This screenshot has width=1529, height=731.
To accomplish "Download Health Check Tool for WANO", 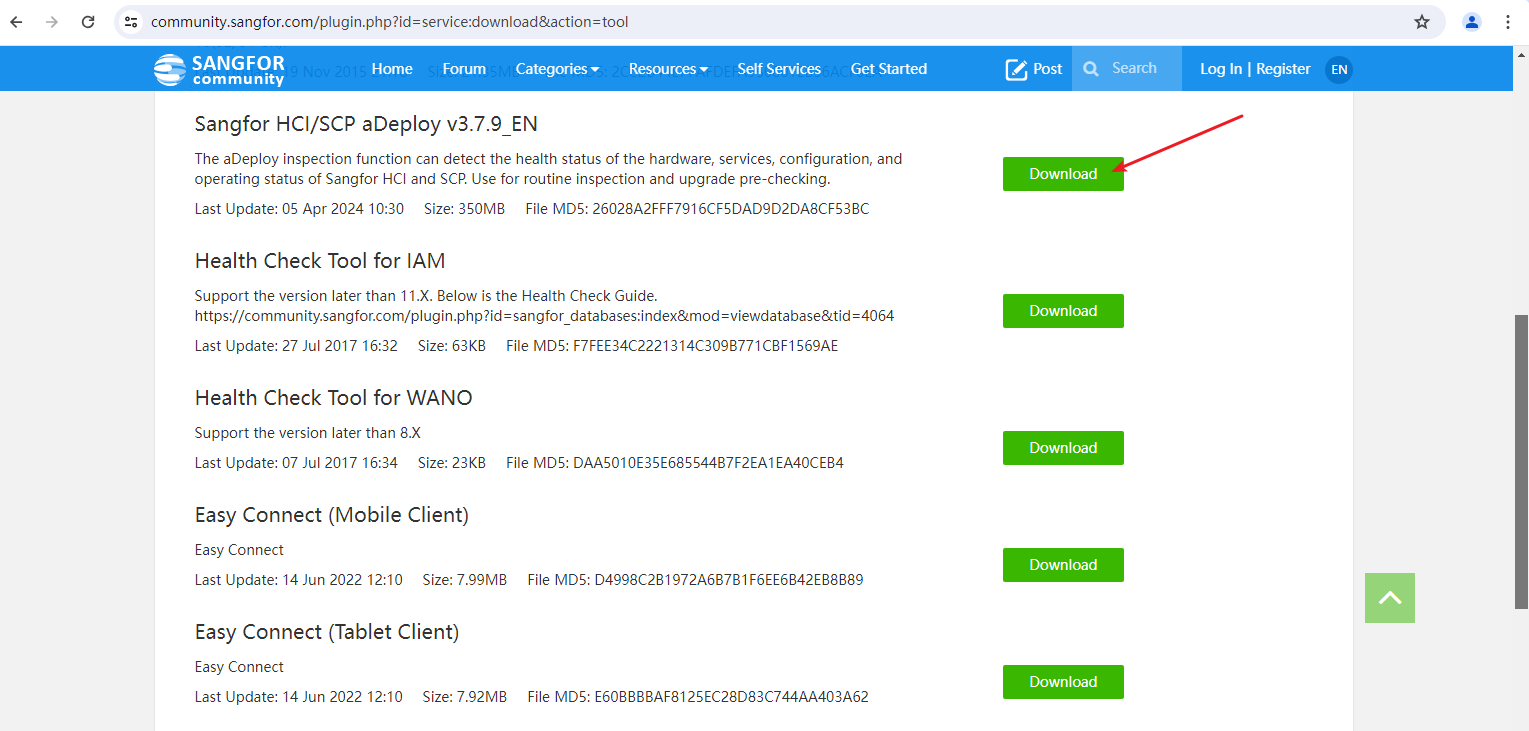I will pos(1063,448).
